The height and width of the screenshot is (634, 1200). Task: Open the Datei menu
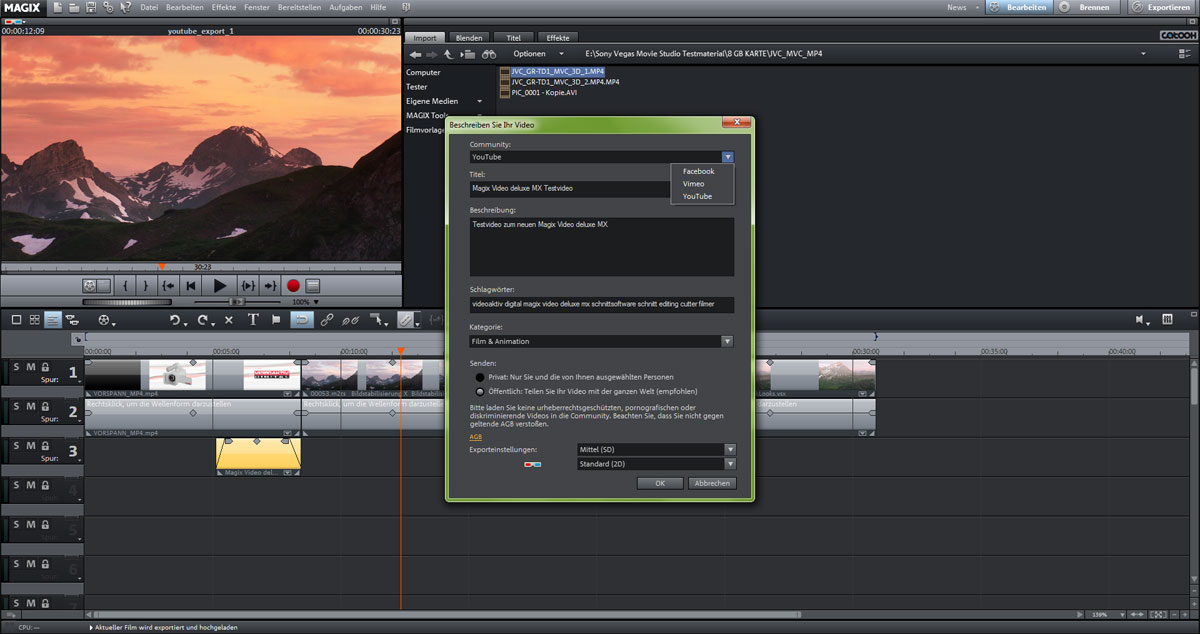point(149,7)
